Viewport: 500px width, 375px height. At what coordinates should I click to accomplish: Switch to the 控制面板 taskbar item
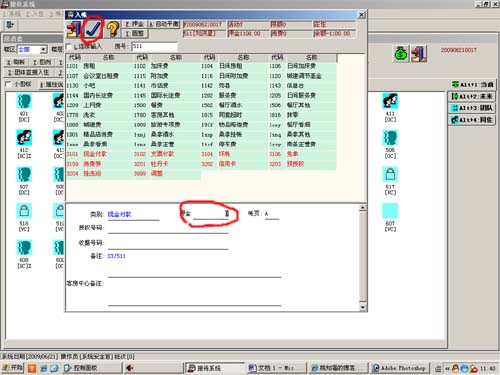pos(92,368)
